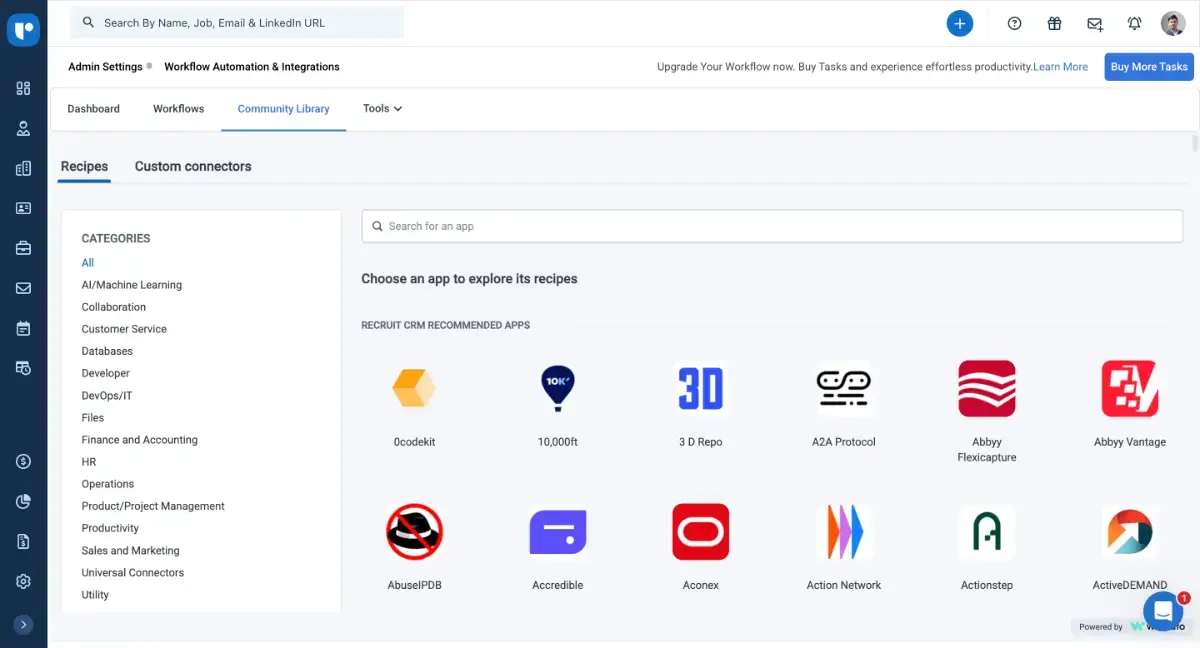Viewport: 1200px width, 648px height.
Task: Select the Recipes tab
Action: tap(84, 166)
